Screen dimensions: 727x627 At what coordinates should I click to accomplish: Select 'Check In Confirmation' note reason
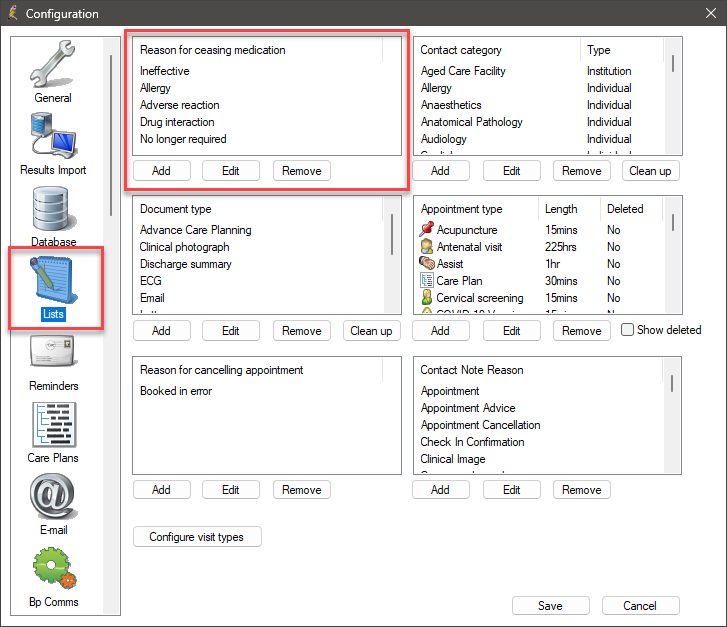472,442
